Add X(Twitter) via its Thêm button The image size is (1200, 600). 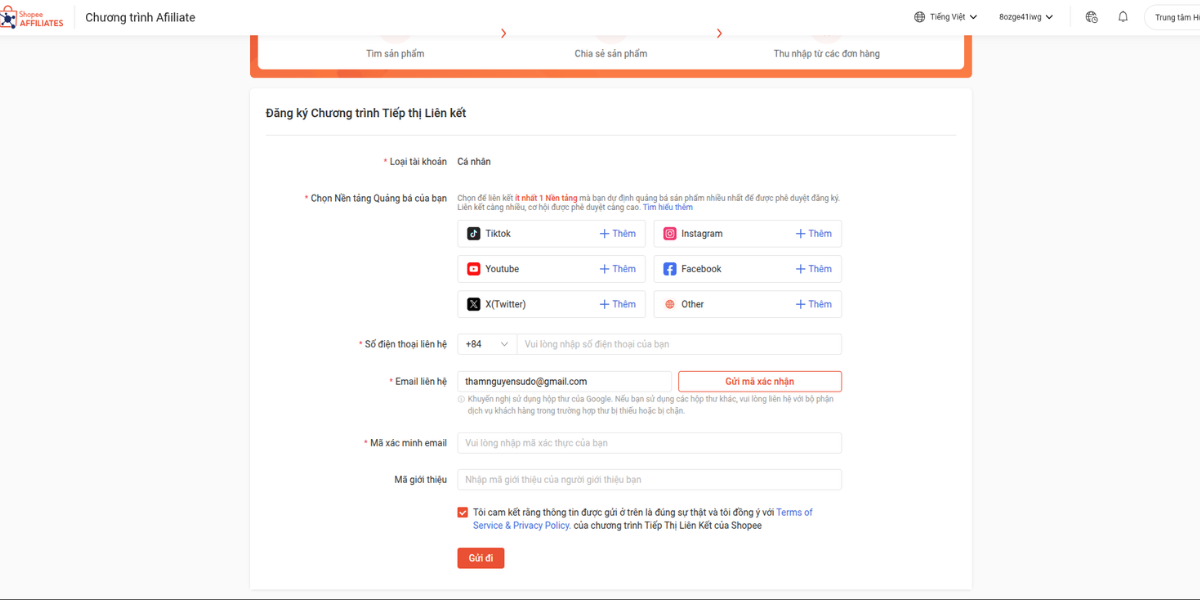point(617,304)
